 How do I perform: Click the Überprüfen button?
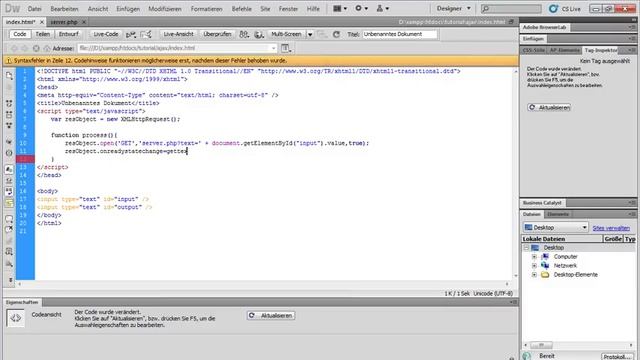click(217, 34)
